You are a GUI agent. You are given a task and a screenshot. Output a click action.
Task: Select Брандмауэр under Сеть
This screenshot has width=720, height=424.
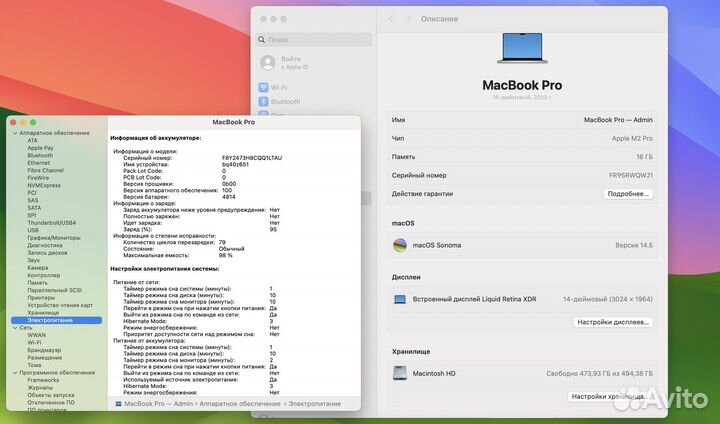pyautogui.click(x=44, y=350)
